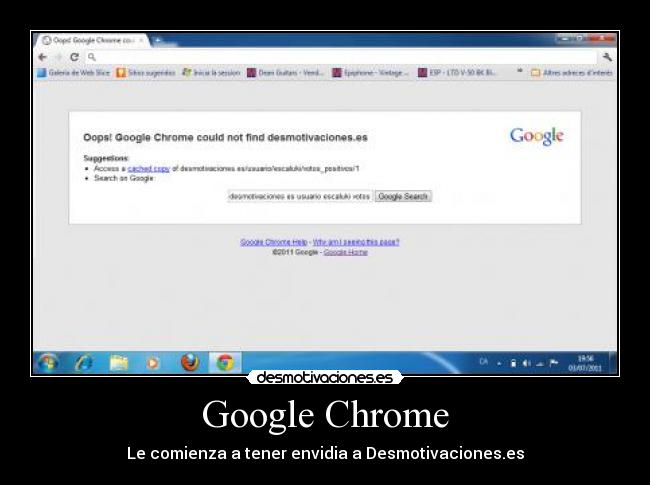
Task: Click the Chrome taskbar icon
Action: coord(225,363)
